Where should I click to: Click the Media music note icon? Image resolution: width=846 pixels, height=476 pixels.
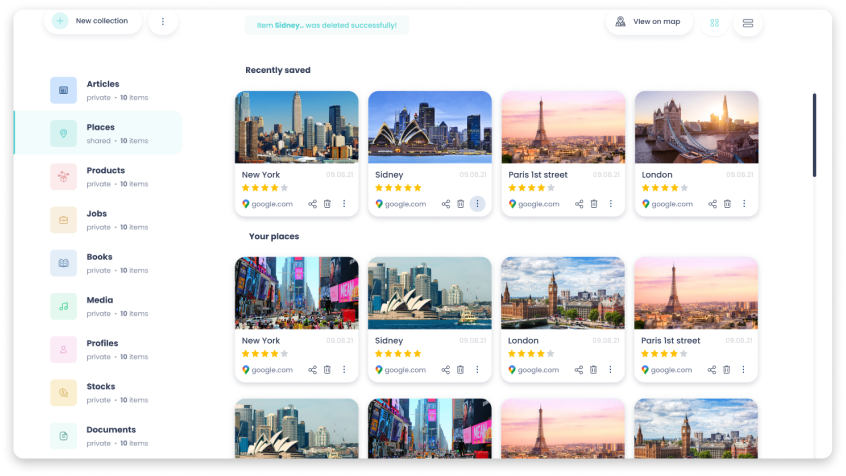[64, 306]
